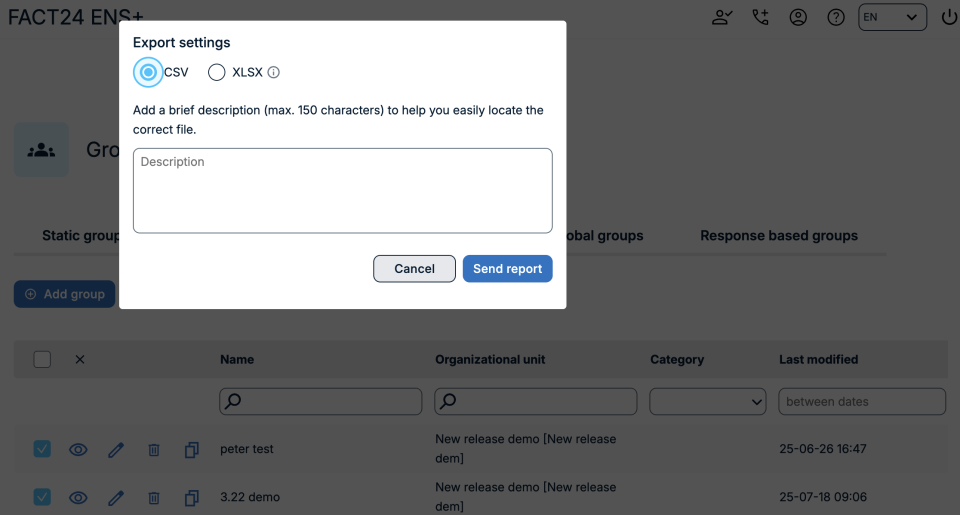View the peter test group eye icon
This screenshot has height=515, width=960.
78,450
